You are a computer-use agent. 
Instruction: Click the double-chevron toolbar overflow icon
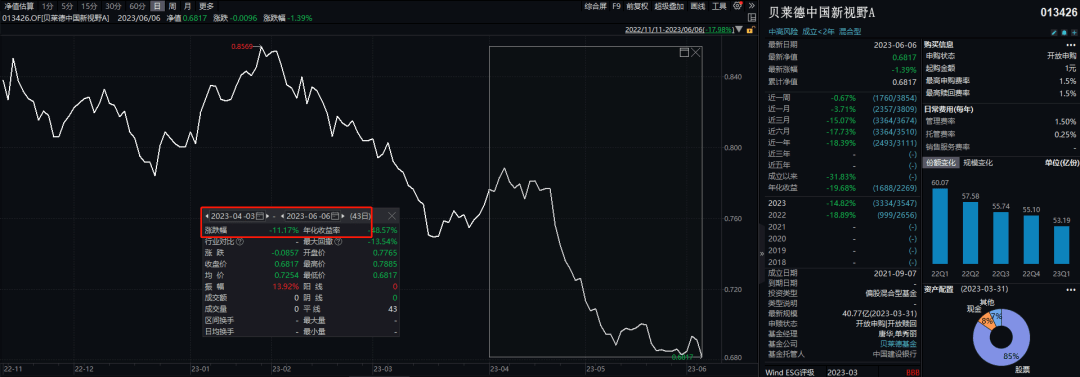(x=751, y=6)
